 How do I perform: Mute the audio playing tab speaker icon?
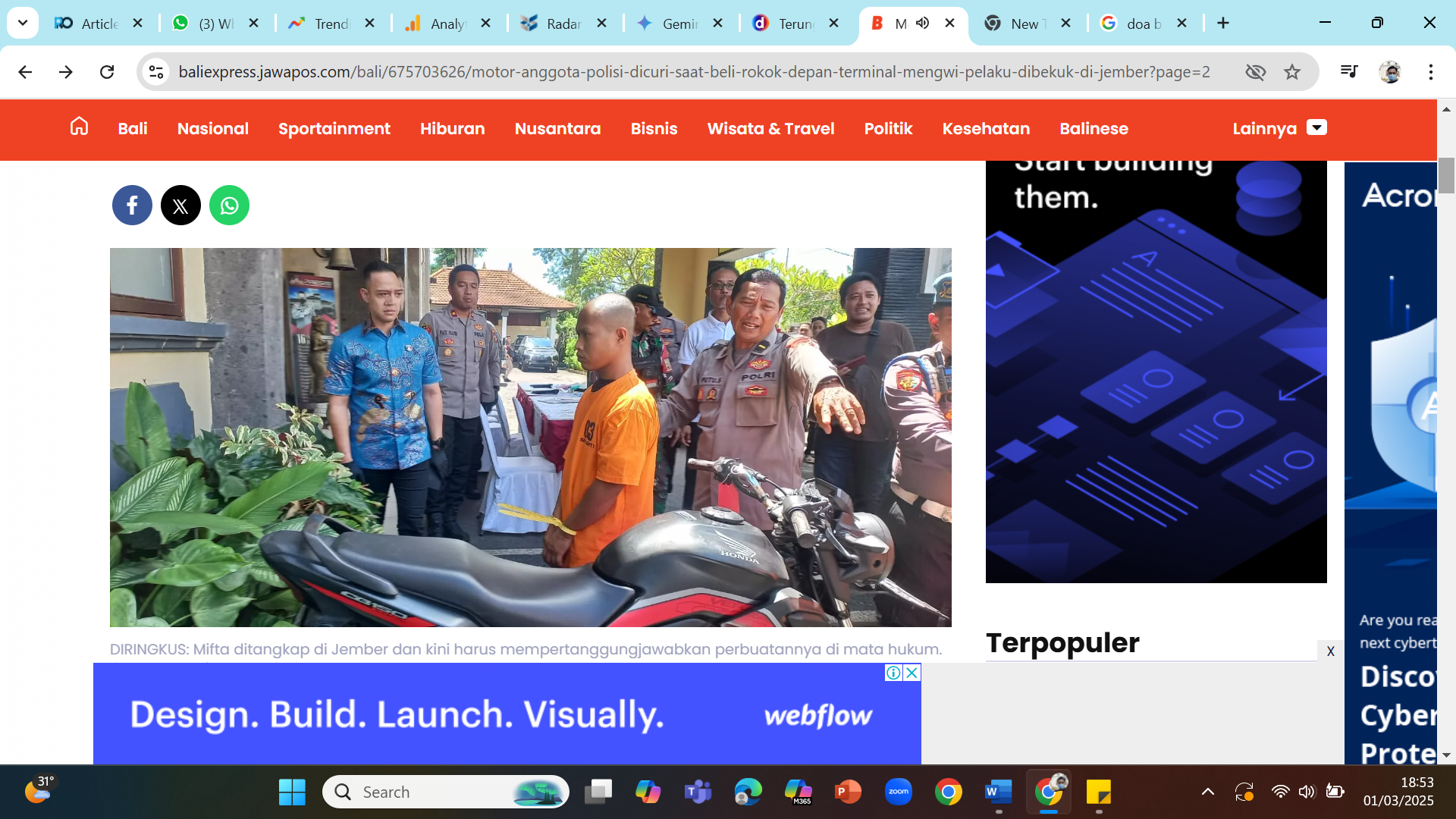pos(923,24)
